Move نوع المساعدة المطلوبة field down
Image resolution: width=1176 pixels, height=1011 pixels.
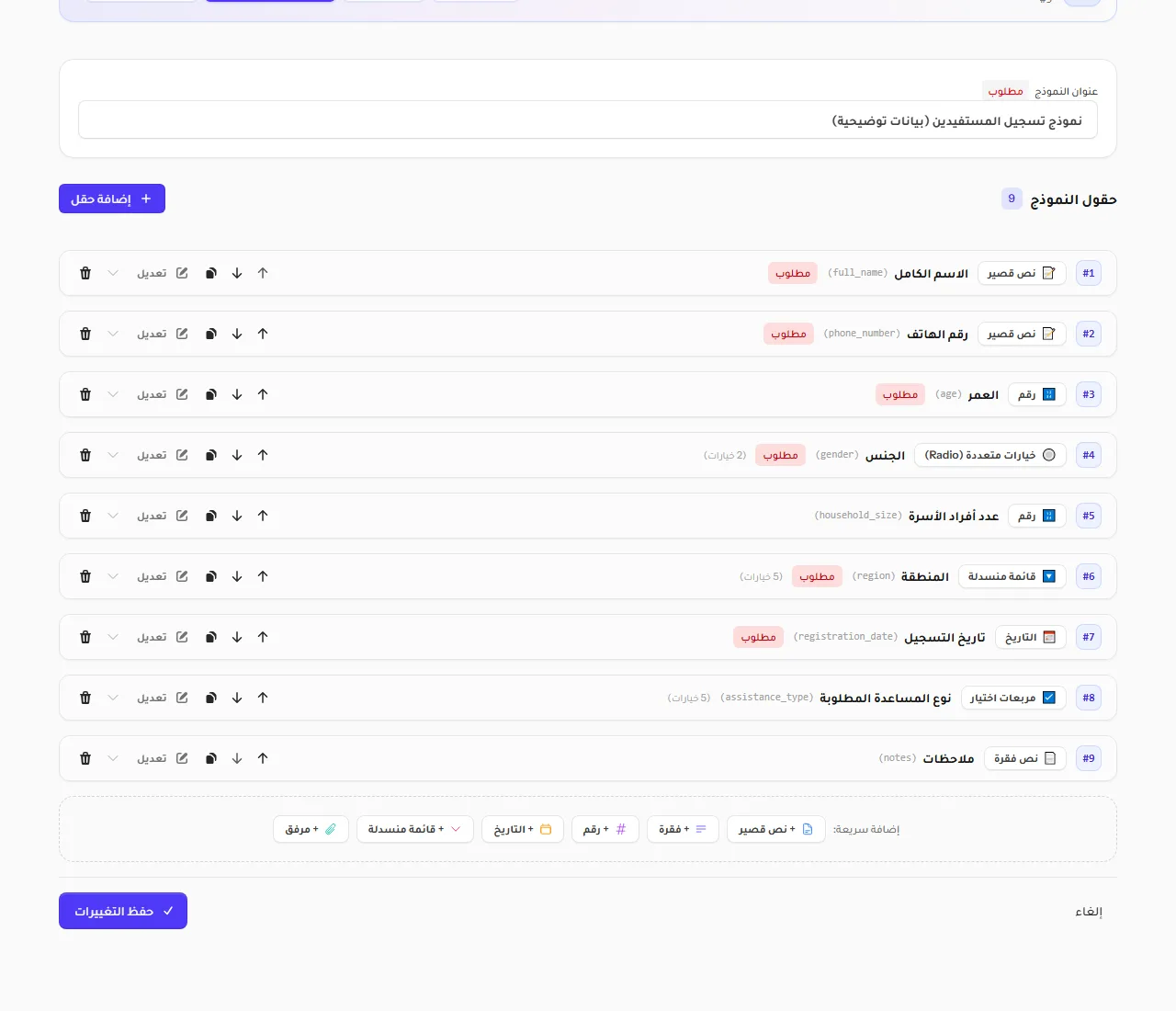pos(237,698)
